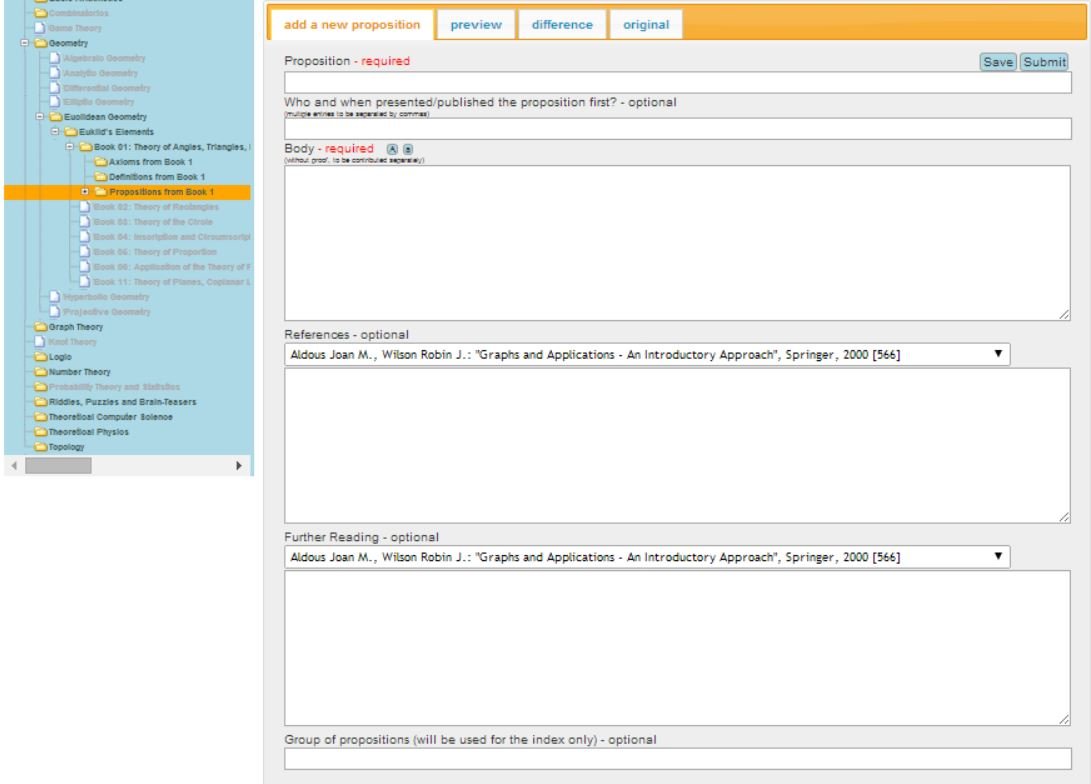Open the References source dropdown
The height and width of the screenshot is (784, 1091).
coord(648,354)
